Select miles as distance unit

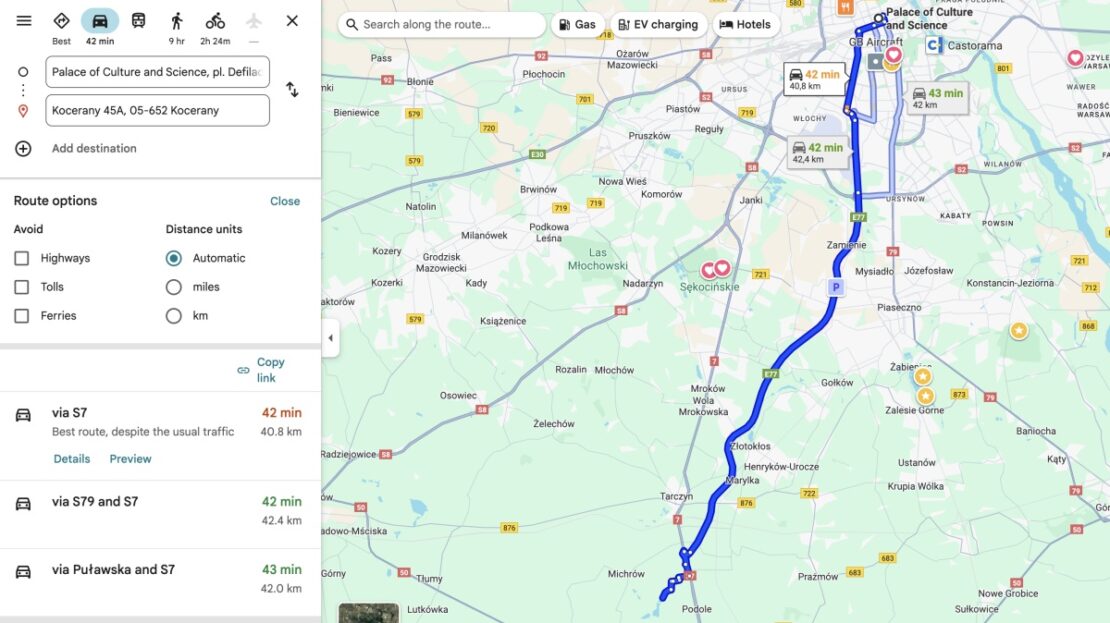173,287
